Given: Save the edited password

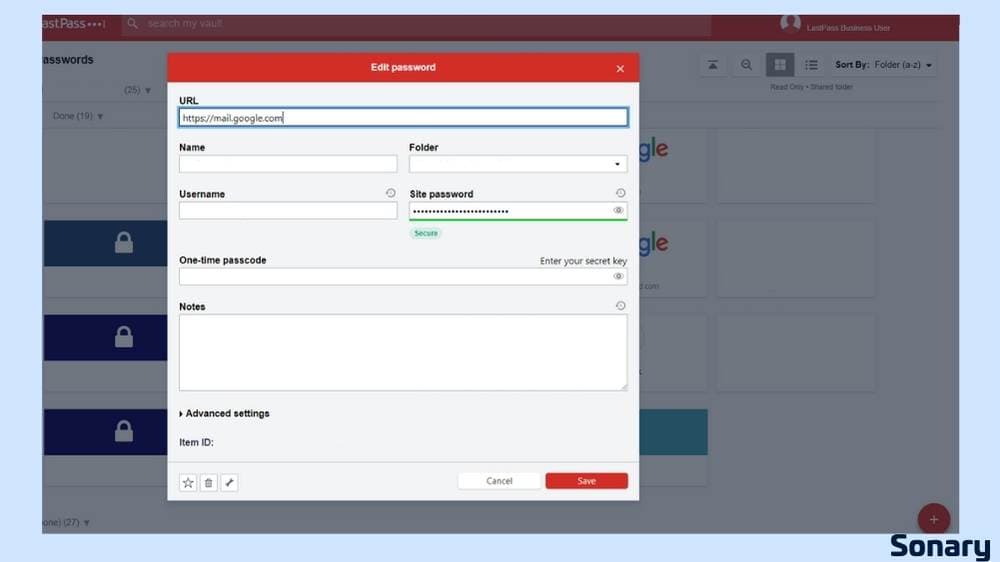Looking at the screenshot, I should coord(586,481).
